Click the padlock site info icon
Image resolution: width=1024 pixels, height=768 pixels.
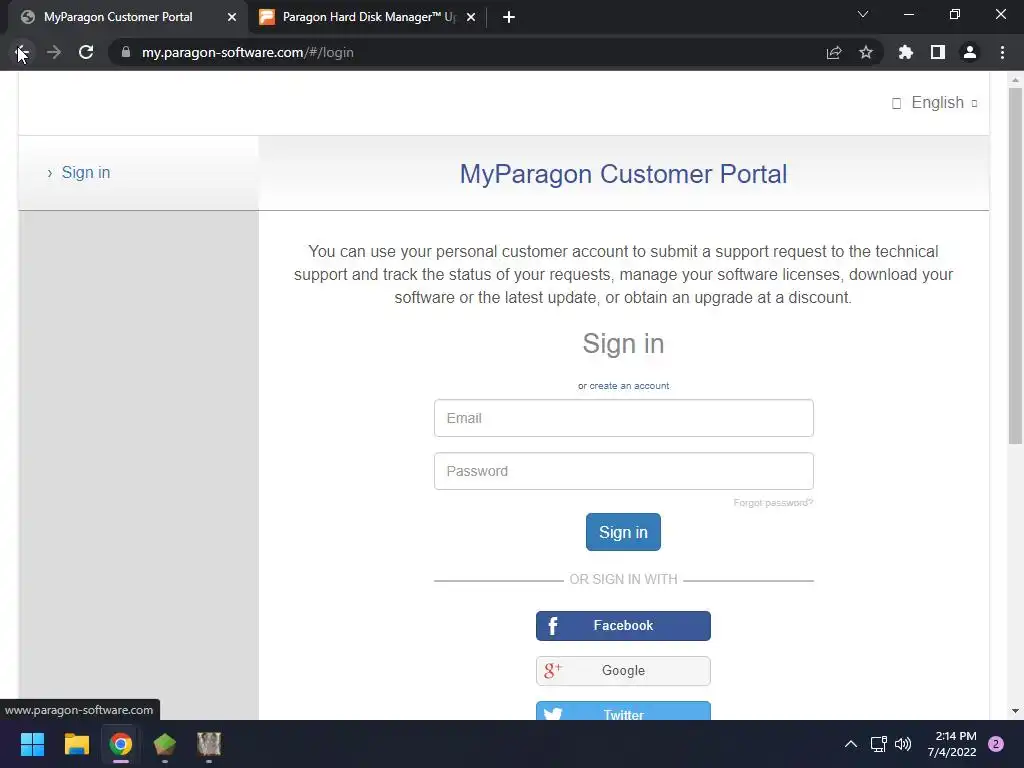point(126,52)
